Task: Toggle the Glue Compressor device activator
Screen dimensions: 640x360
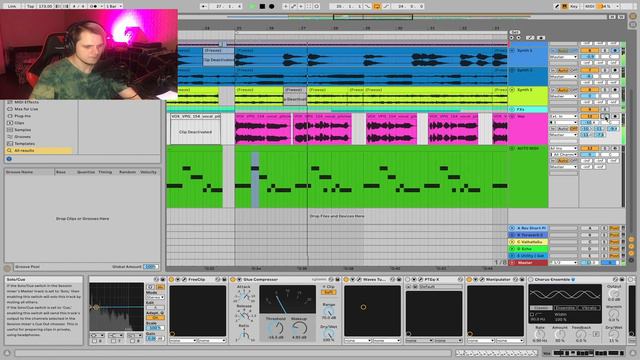Action: (233, 280)
